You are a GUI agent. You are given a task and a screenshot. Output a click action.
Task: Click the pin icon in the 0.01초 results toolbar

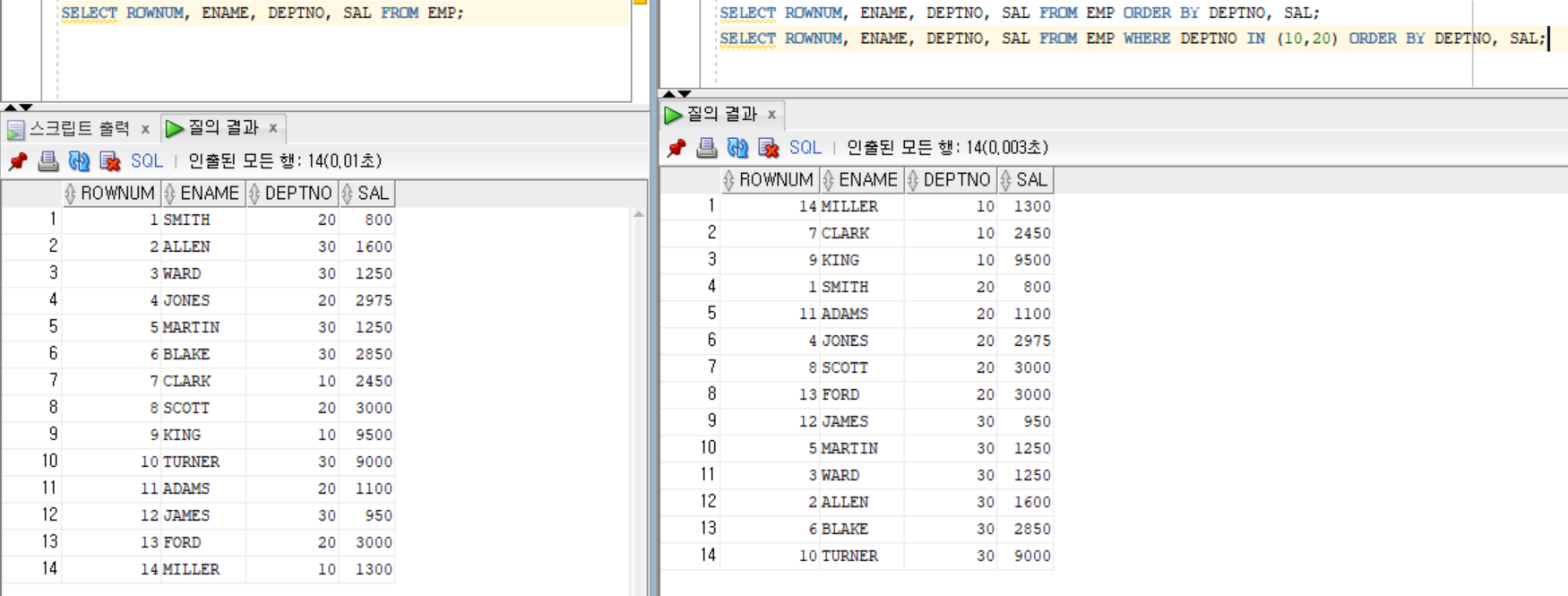(x=18, y=161)
